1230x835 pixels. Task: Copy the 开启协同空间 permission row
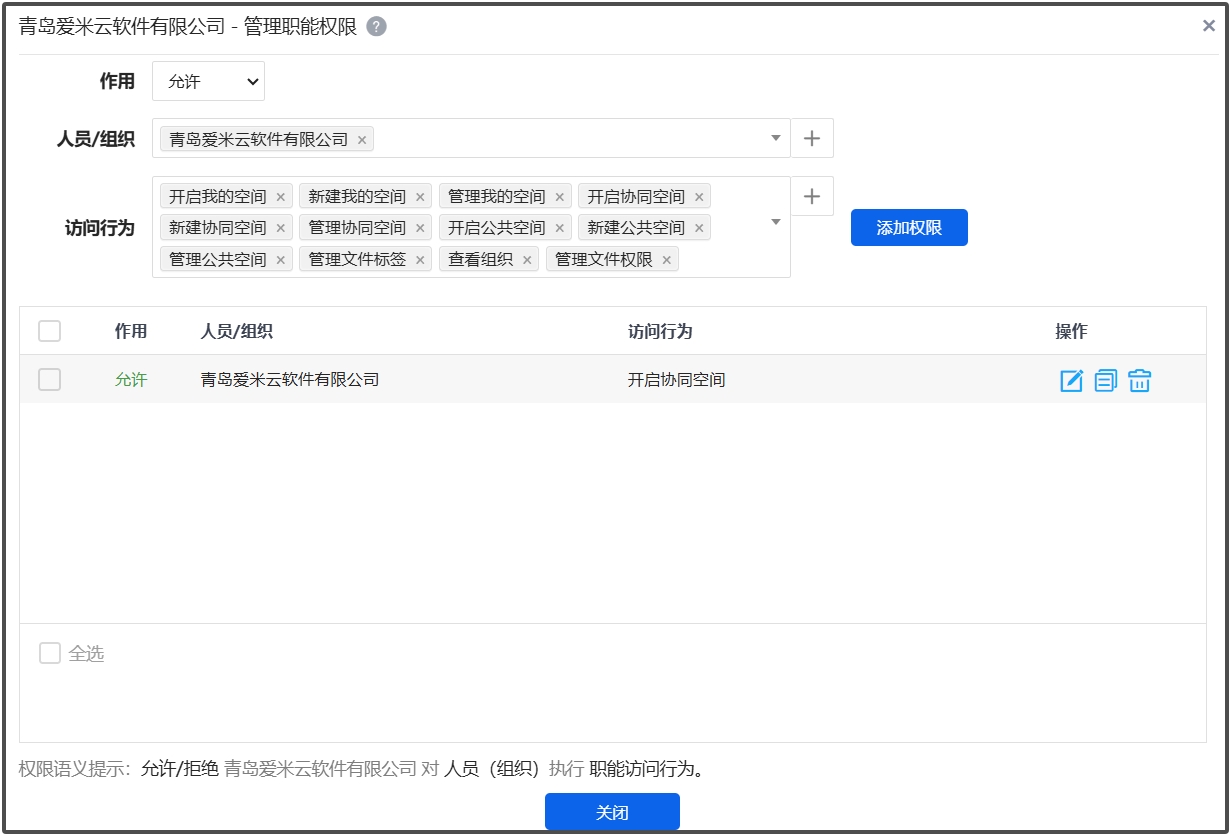[1105, 380]
